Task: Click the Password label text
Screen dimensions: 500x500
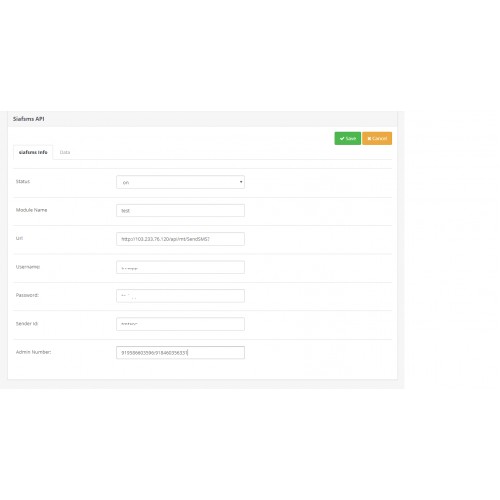Action: point(27,295)
